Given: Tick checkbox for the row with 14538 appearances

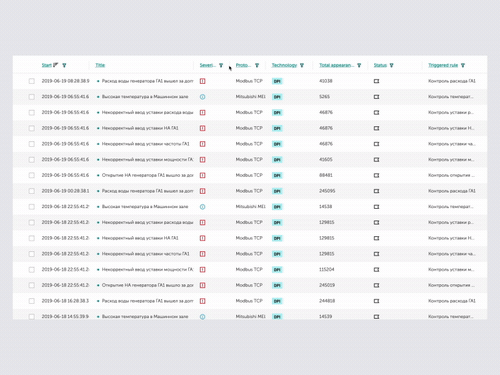Looking at the screenshot, I should click(x=32, y=207).
